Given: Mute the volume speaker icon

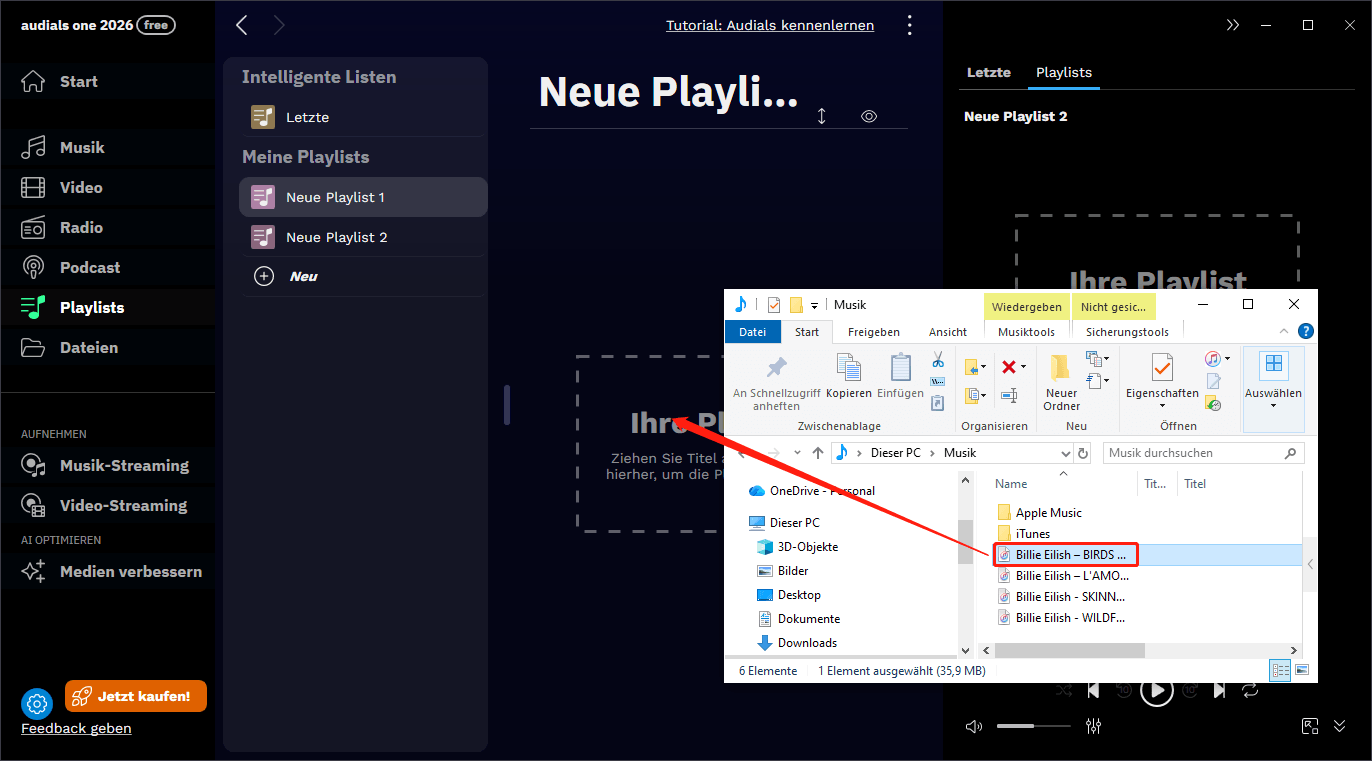Looking at the screenshot, I should click(973, 726).
